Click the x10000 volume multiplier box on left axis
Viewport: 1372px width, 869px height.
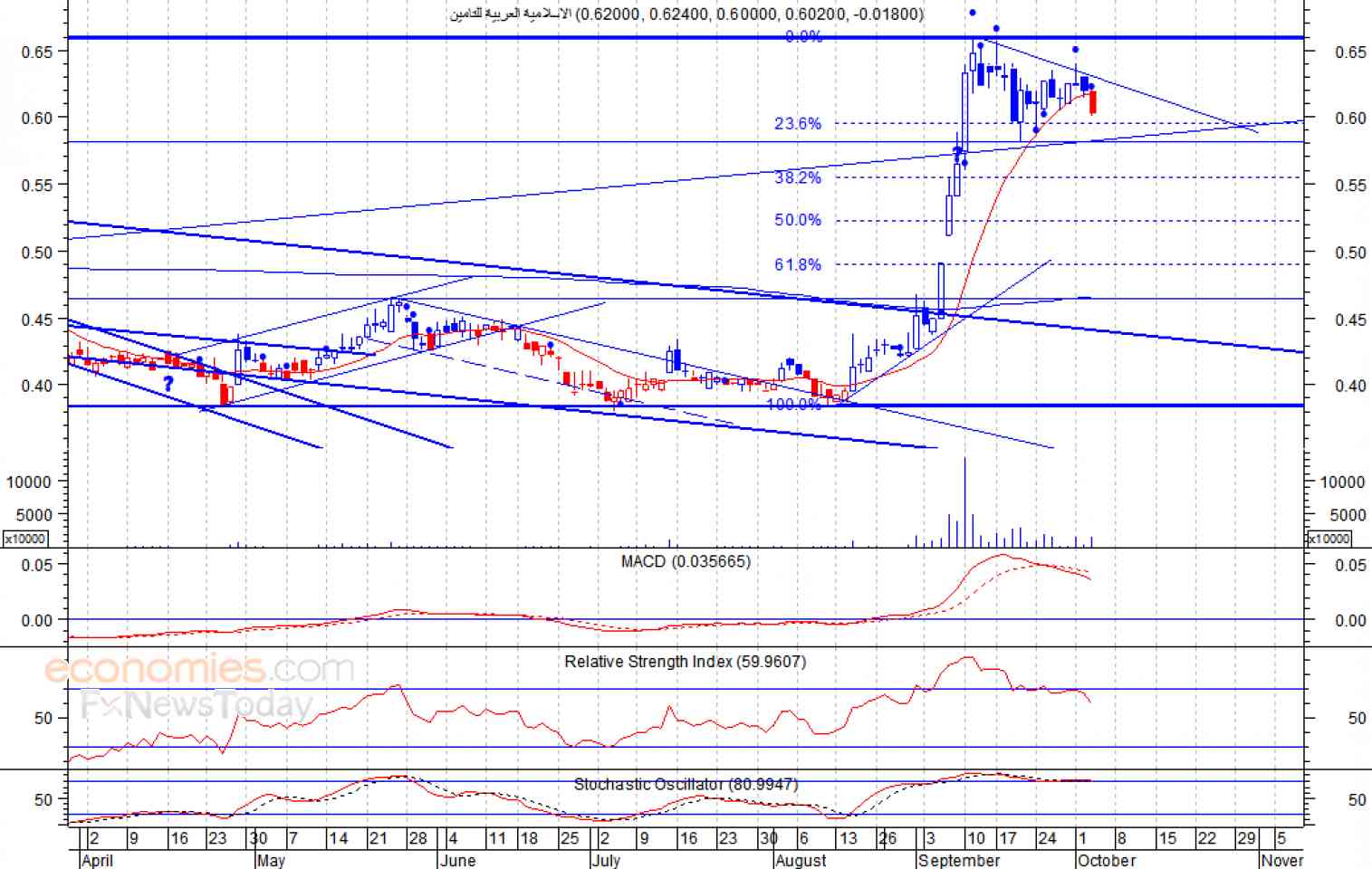[x=24, y=539]
